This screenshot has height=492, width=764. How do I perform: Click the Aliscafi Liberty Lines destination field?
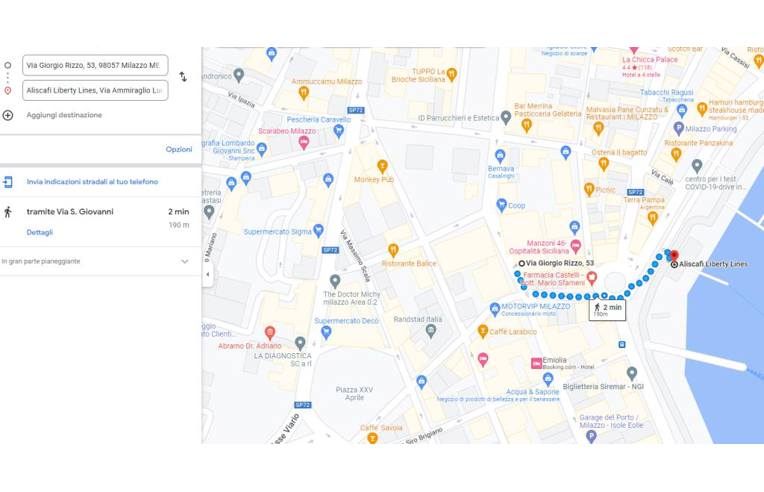point(94,90)
